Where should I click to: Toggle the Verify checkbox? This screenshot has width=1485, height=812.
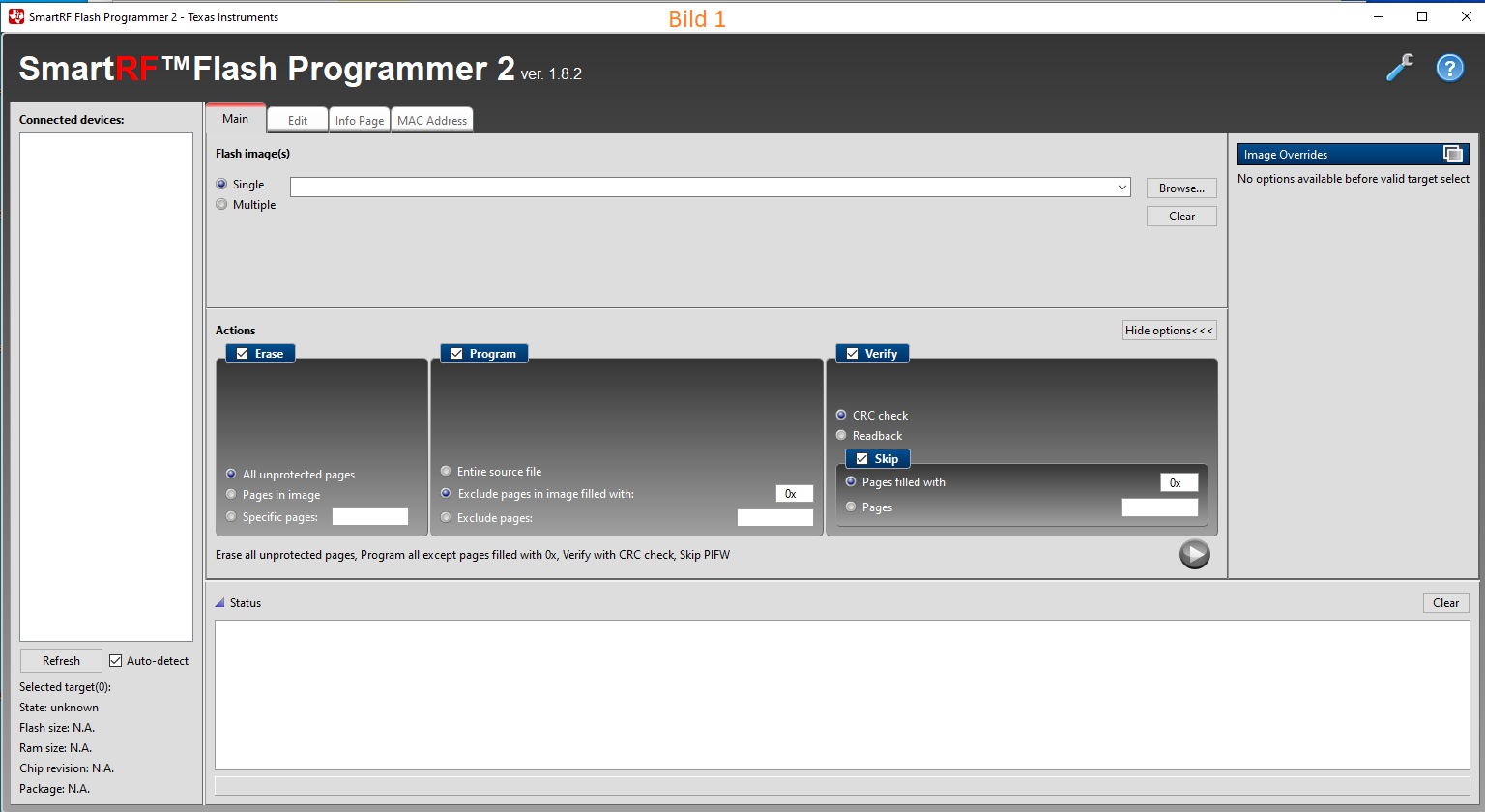click(x=852, y=354)
